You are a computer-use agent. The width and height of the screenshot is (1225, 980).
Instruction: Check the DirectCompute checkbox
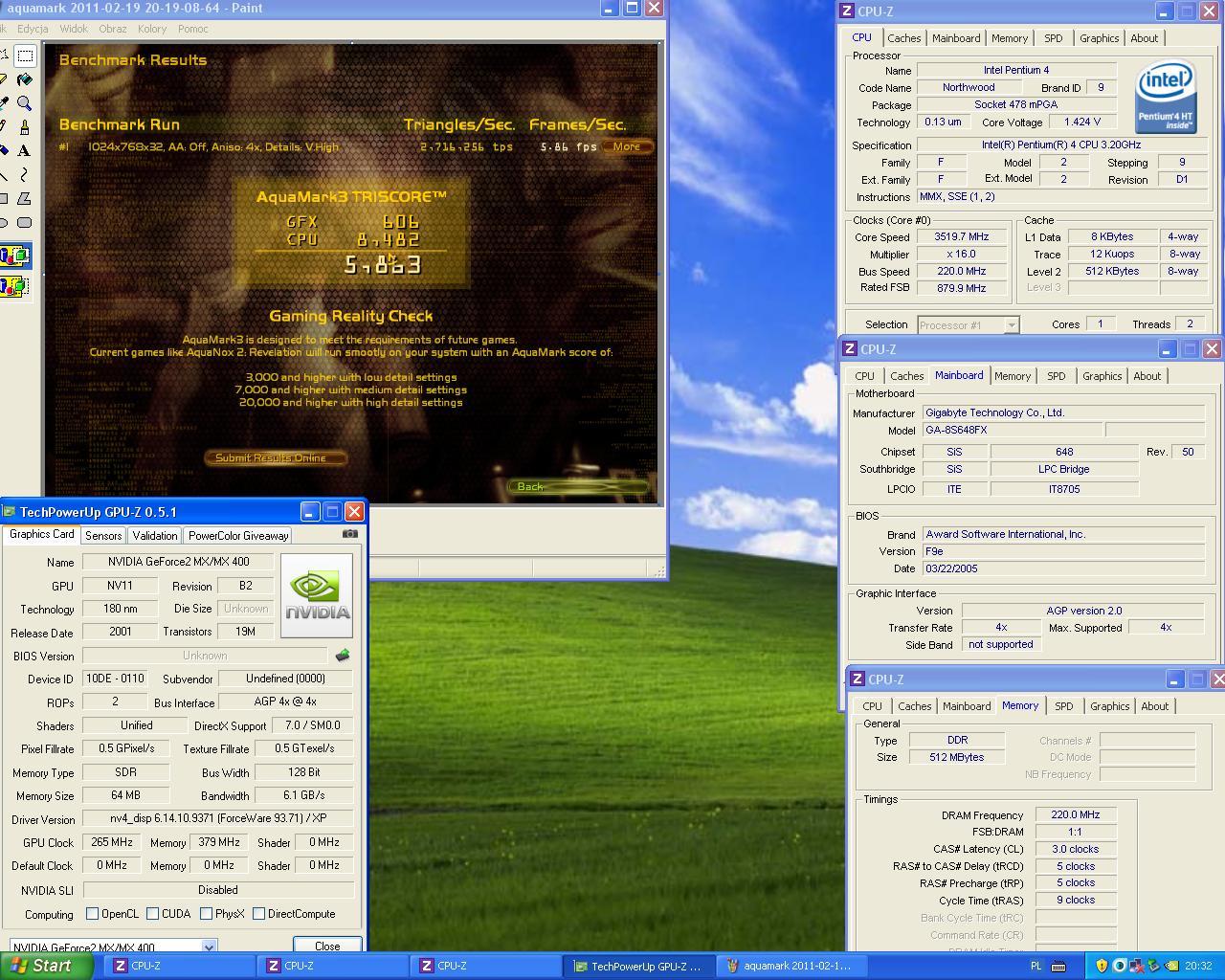pos(258,914)
